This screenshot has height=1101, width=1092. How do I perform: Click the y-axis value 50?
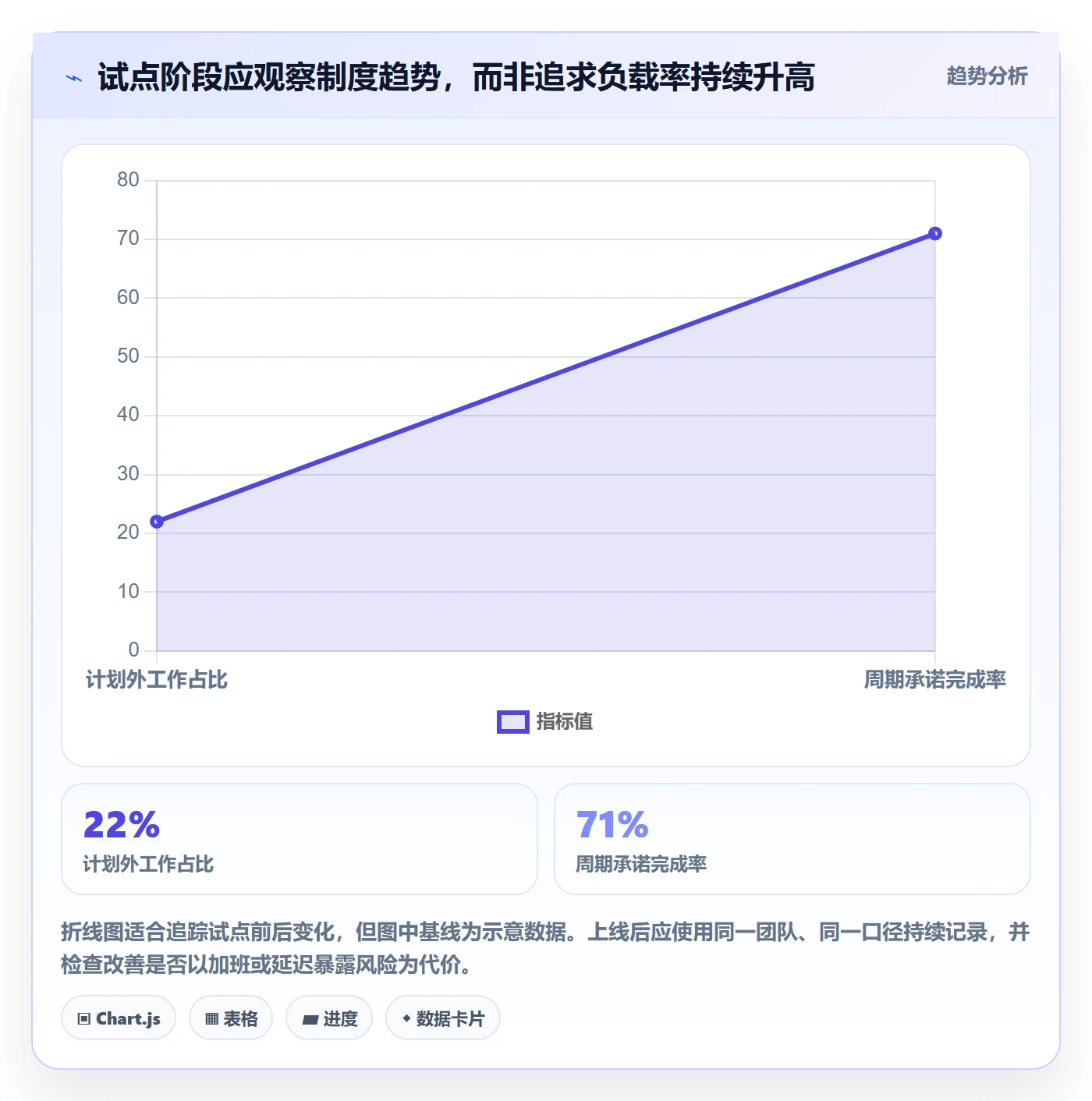coord(128,356)
